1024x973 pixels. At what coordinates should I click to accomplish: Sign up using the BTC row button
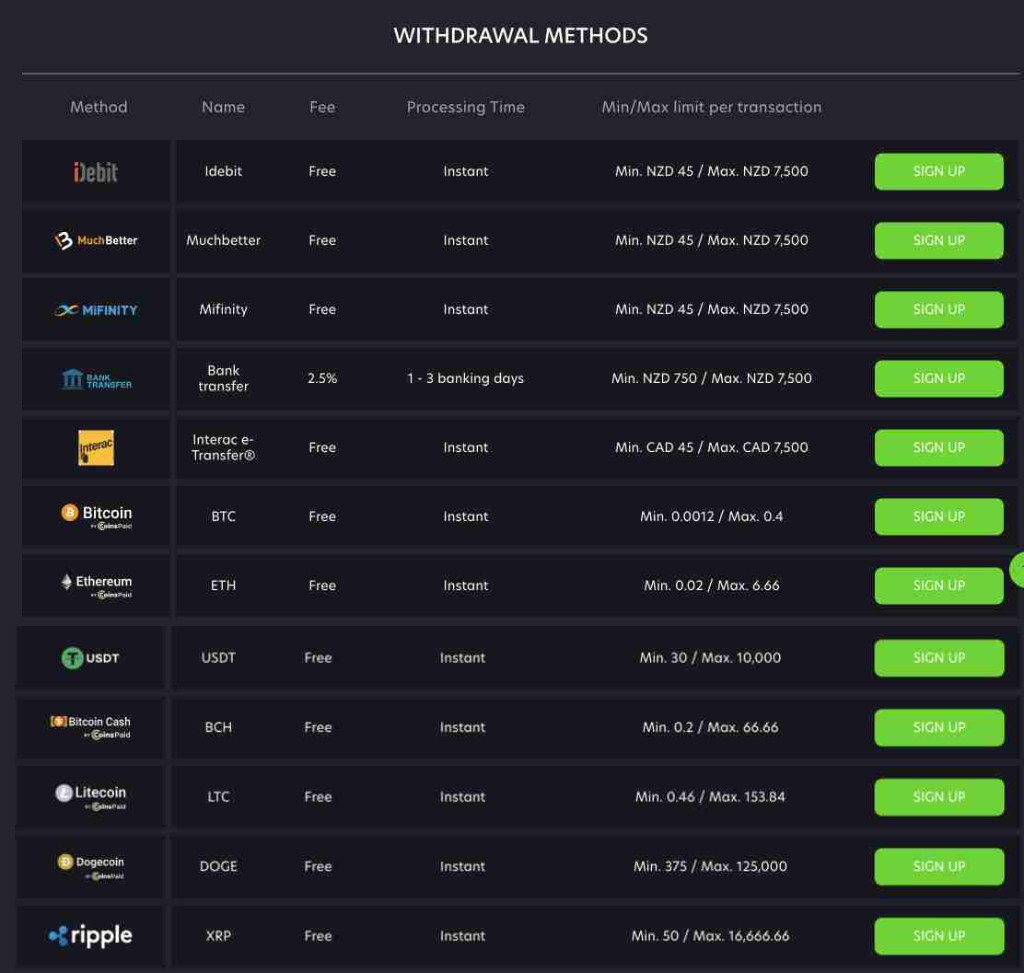[x=938, y=516]
